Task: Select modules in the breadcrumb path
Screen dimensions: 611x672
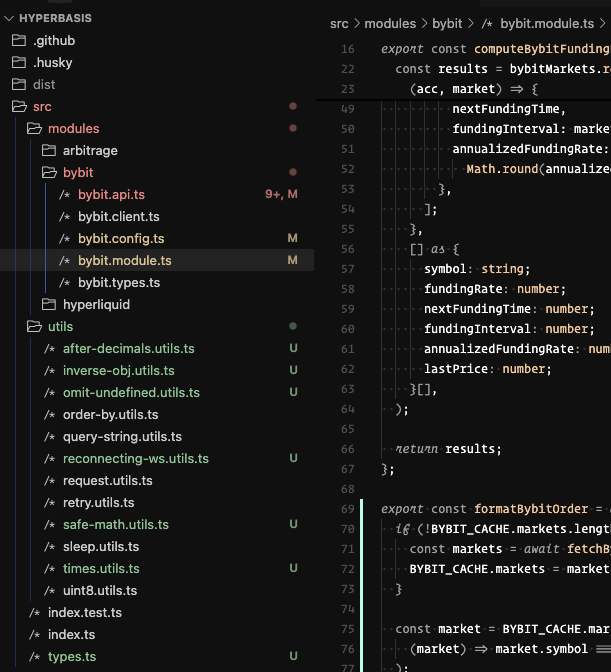Action: pyautogui.click(x=390, y=24)
